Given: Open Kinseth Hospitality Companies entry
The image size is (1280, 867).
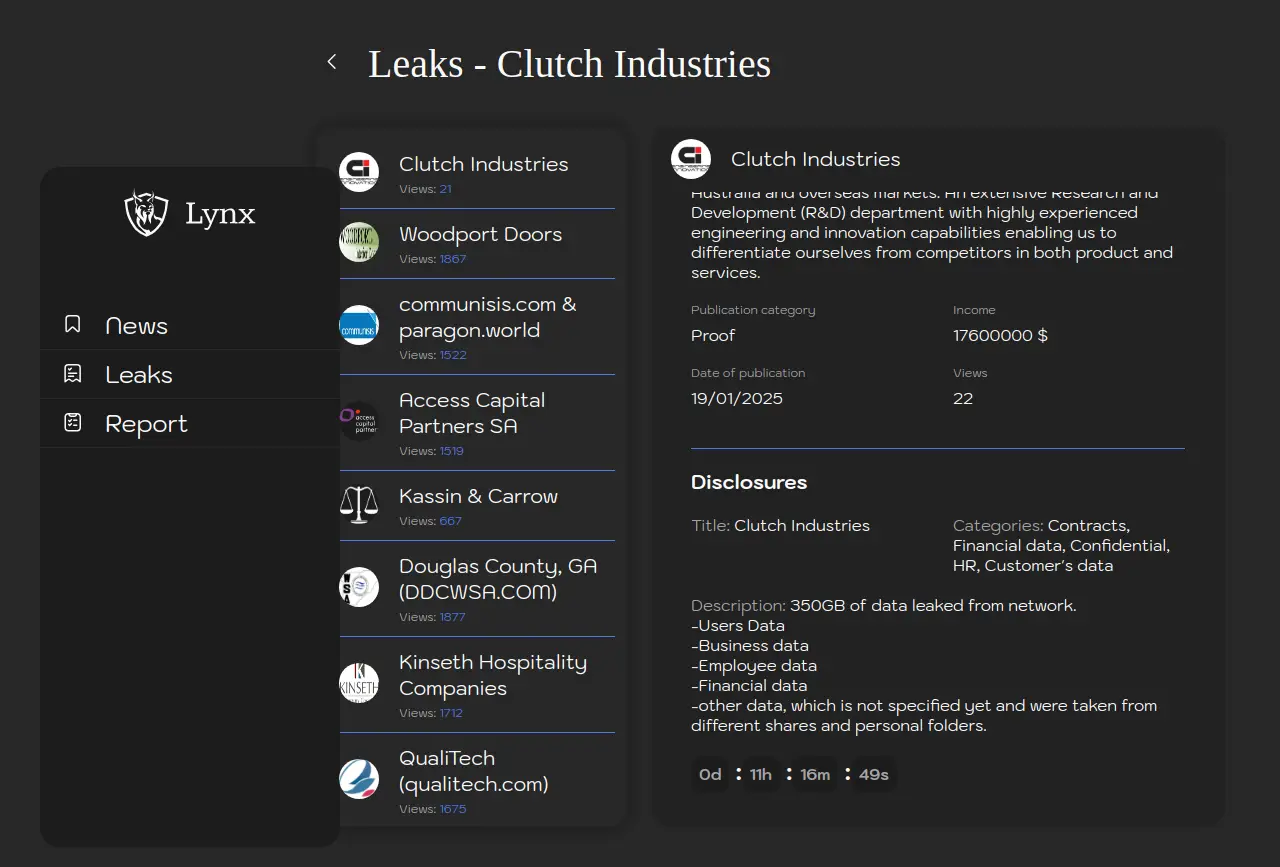Looking at the screenshot, I should [x=492, y=675].
